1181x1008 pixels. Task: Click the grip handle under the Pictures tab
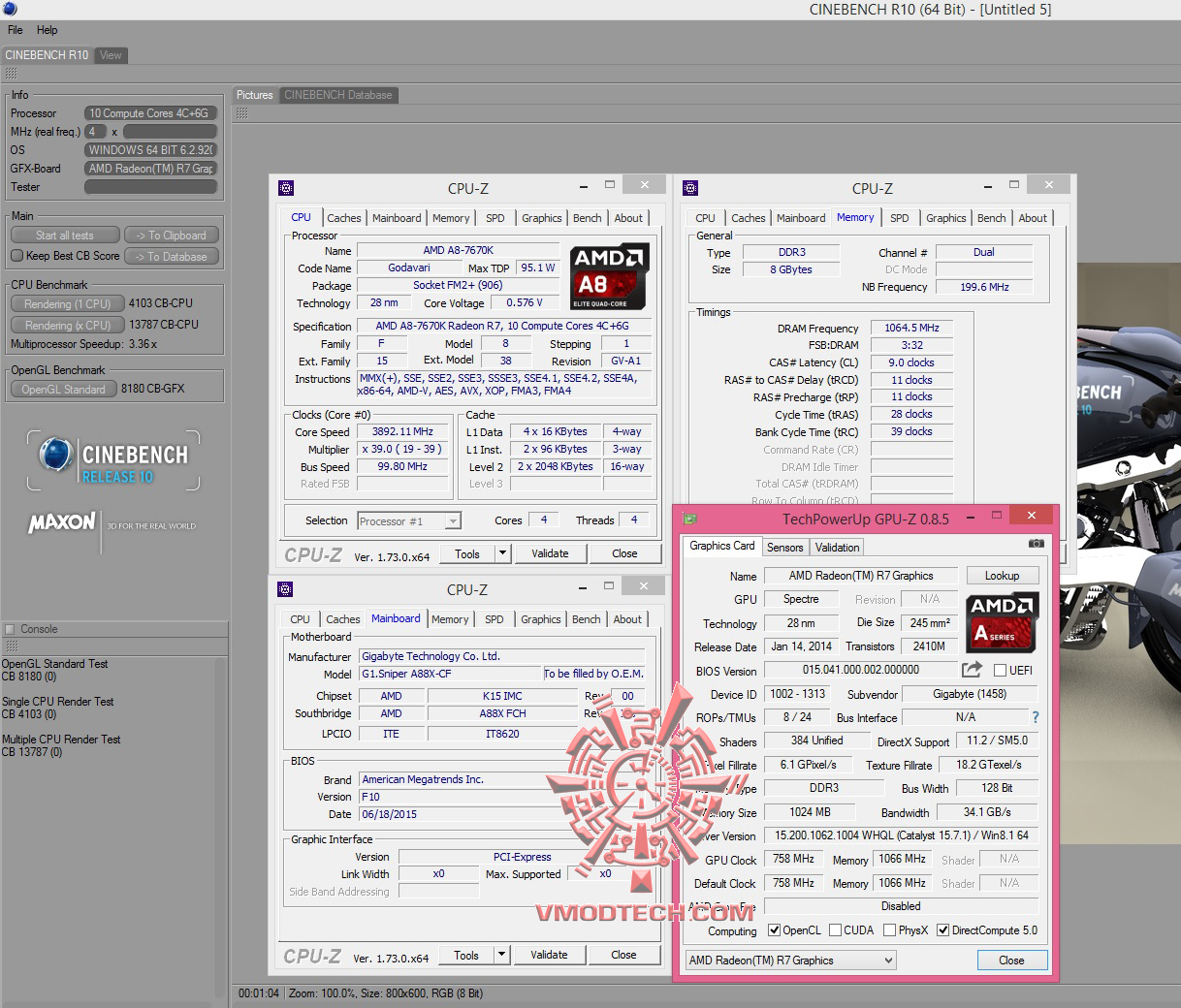(242, 112)
